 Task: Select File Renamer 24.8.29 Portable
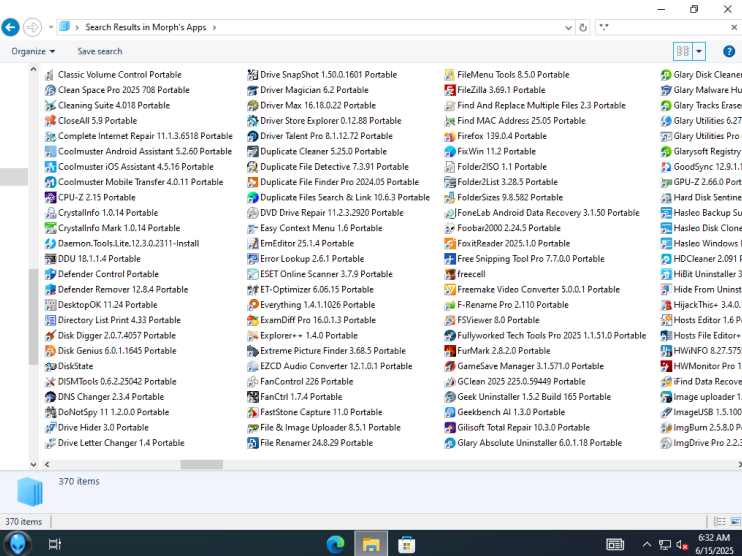click(x=310, y=443)
